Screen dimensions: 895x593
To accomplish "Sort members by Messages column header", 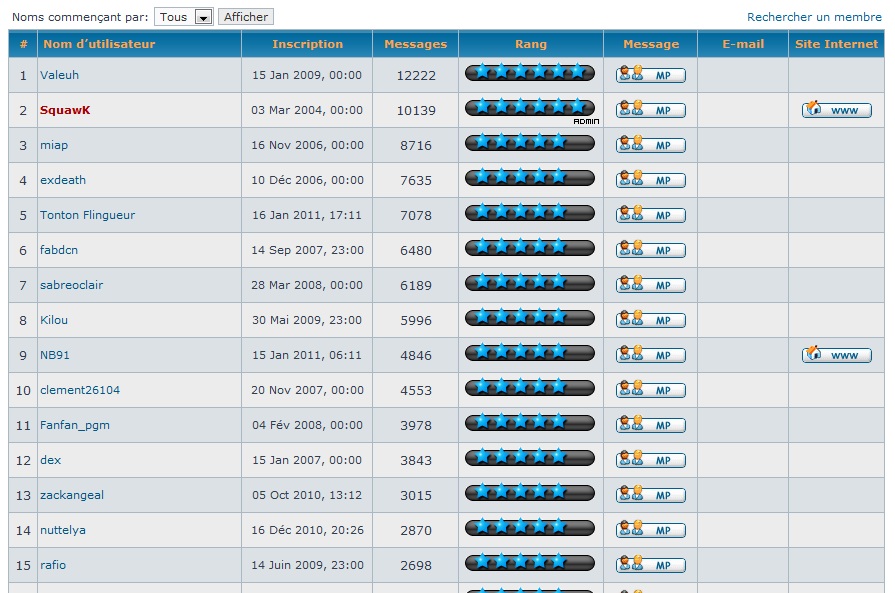I will pyautogui.click(x=415, y=44).
